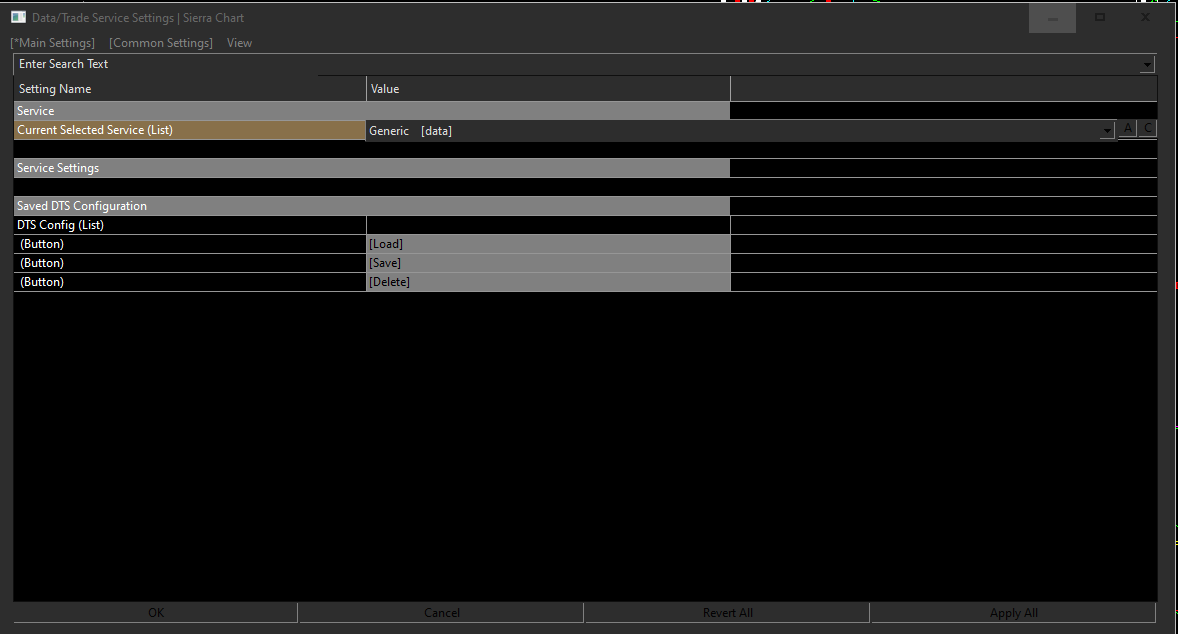Click the Service Settings section header
Viewport: 1178px width, 634px height.
click(371, 168)
